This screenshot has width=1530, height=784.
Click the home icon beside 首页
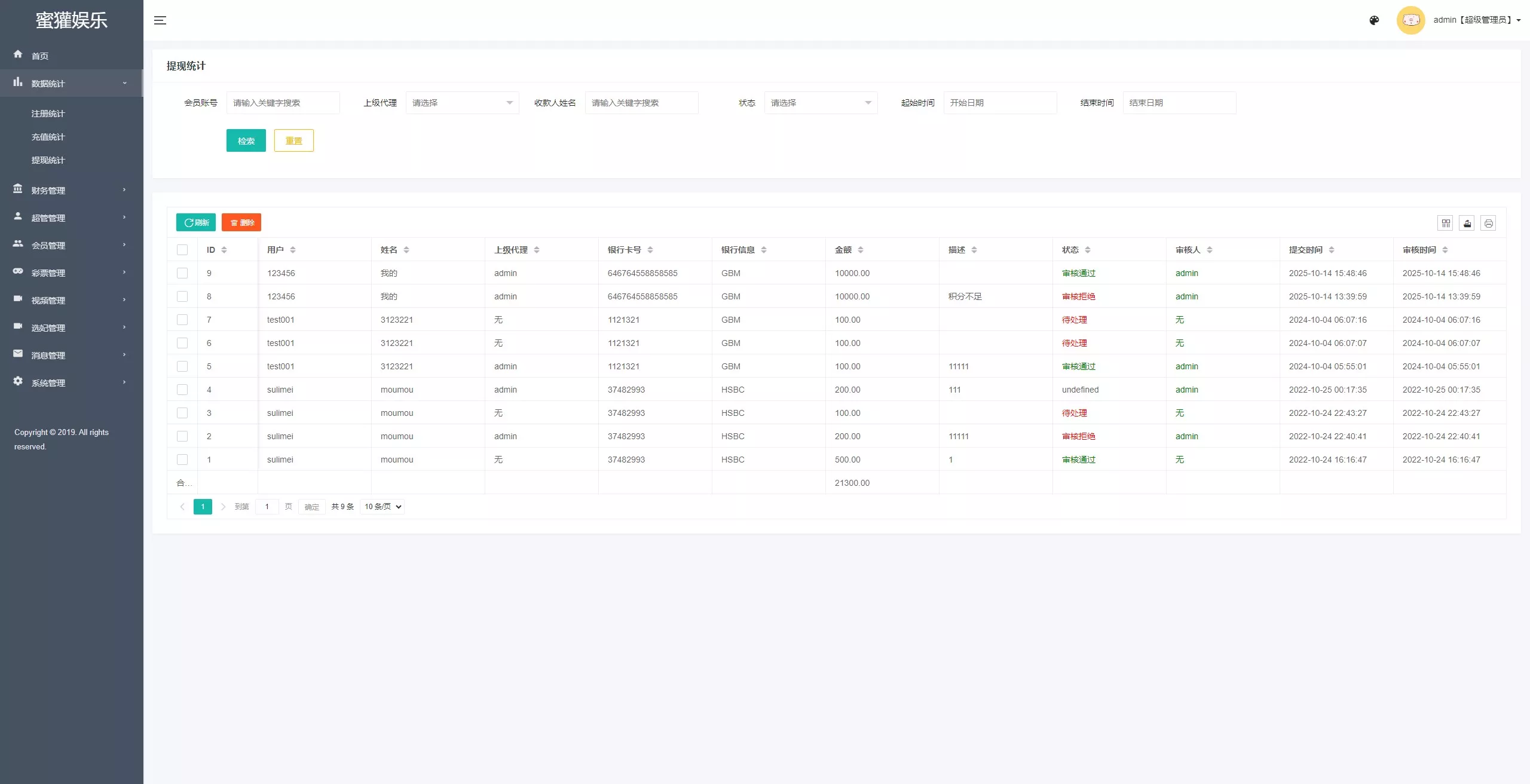tap(18, 54)
